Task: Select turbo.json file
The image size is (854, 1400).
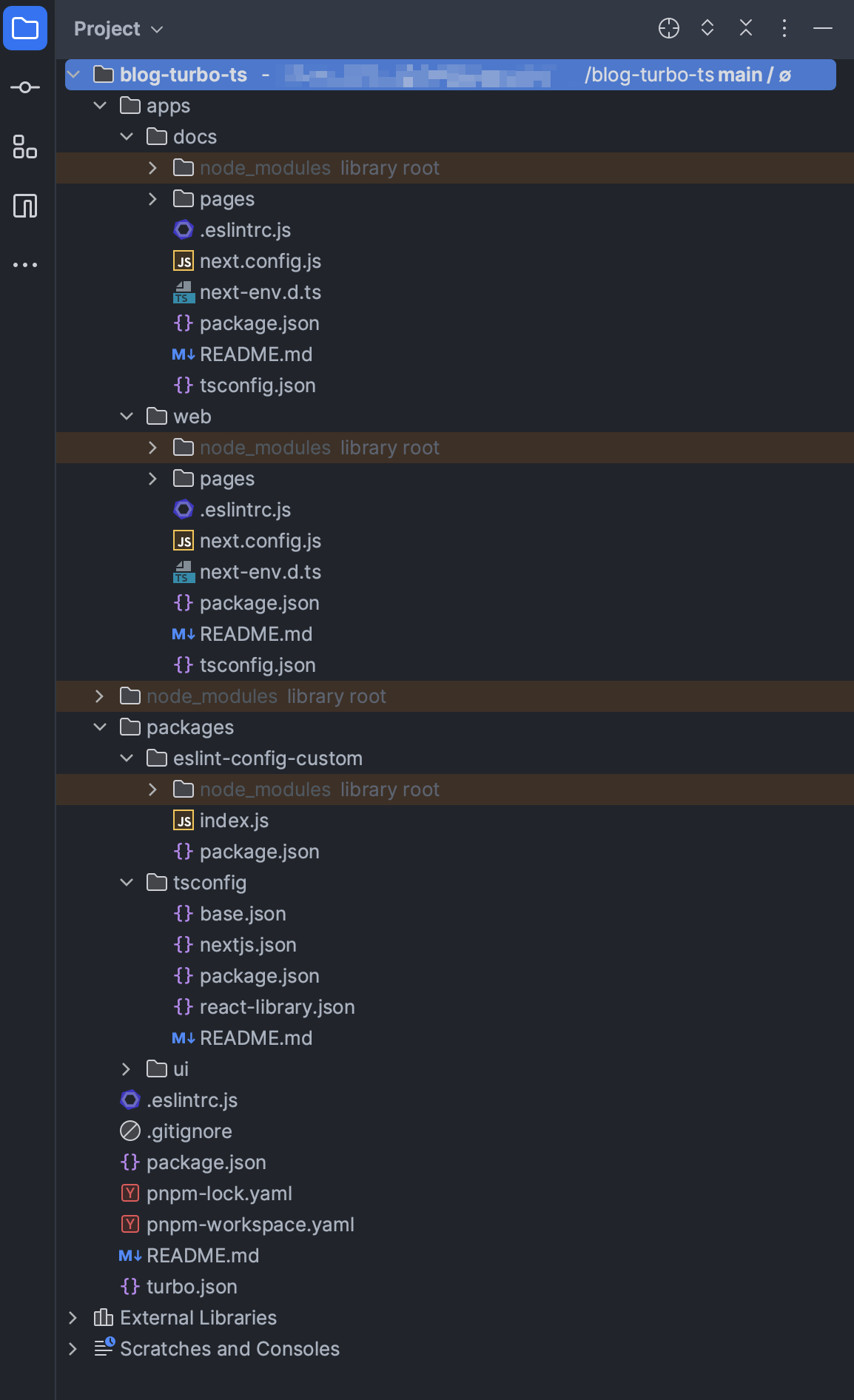Action: (x=191, y=1287)
